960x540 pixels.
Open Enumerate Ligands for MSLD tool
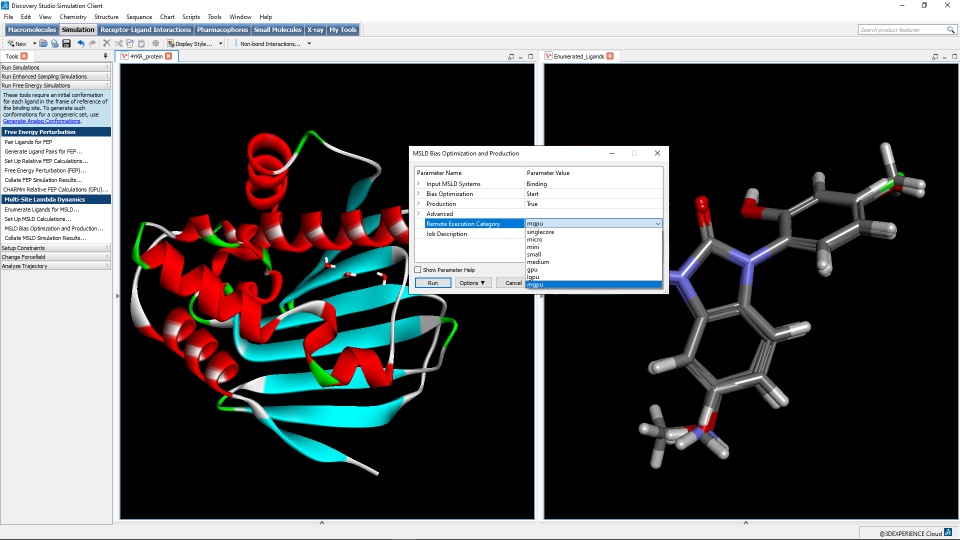point(42,209)
